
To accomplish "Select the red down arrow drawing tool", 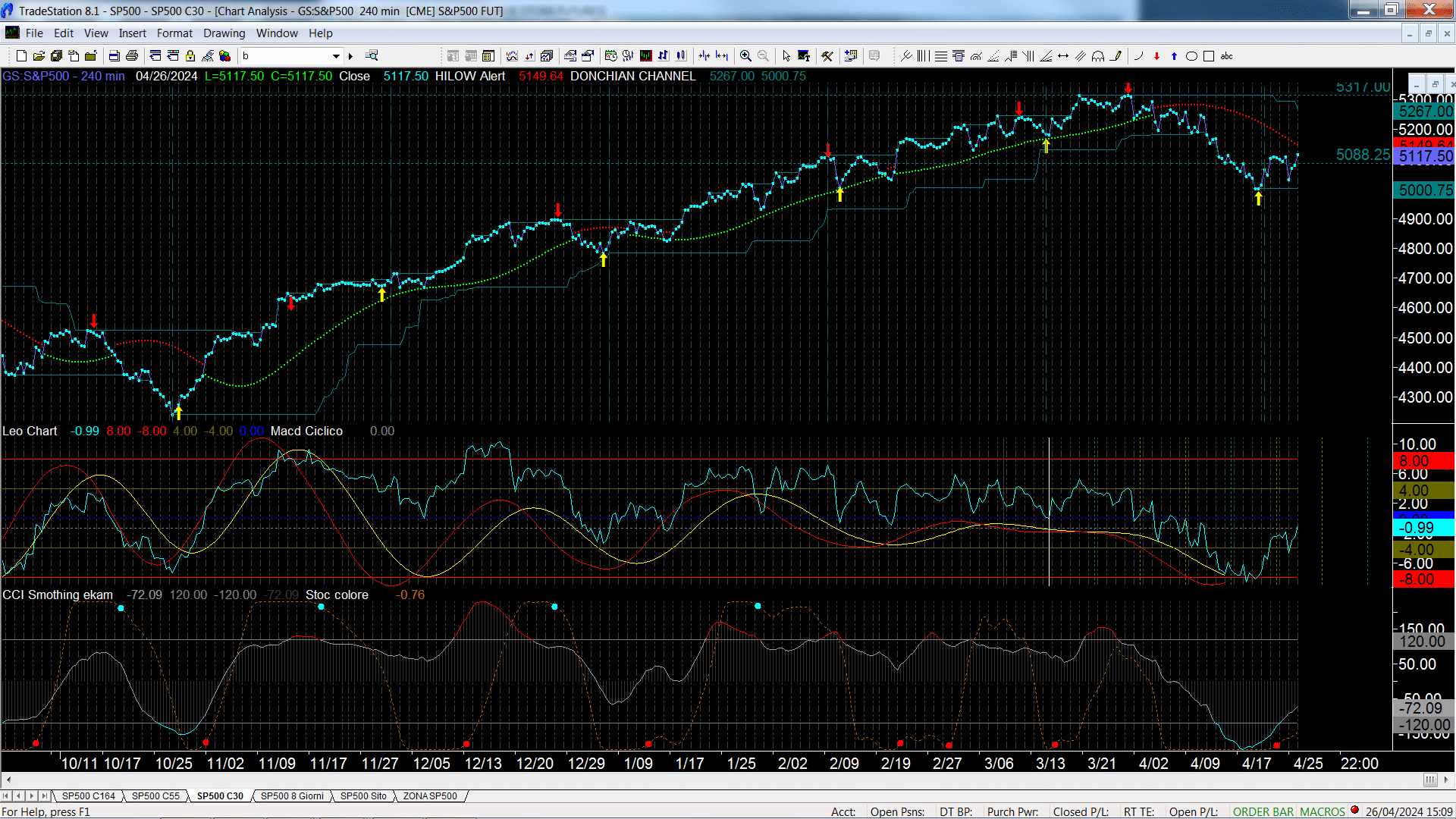I will [x=1156, y=56].
